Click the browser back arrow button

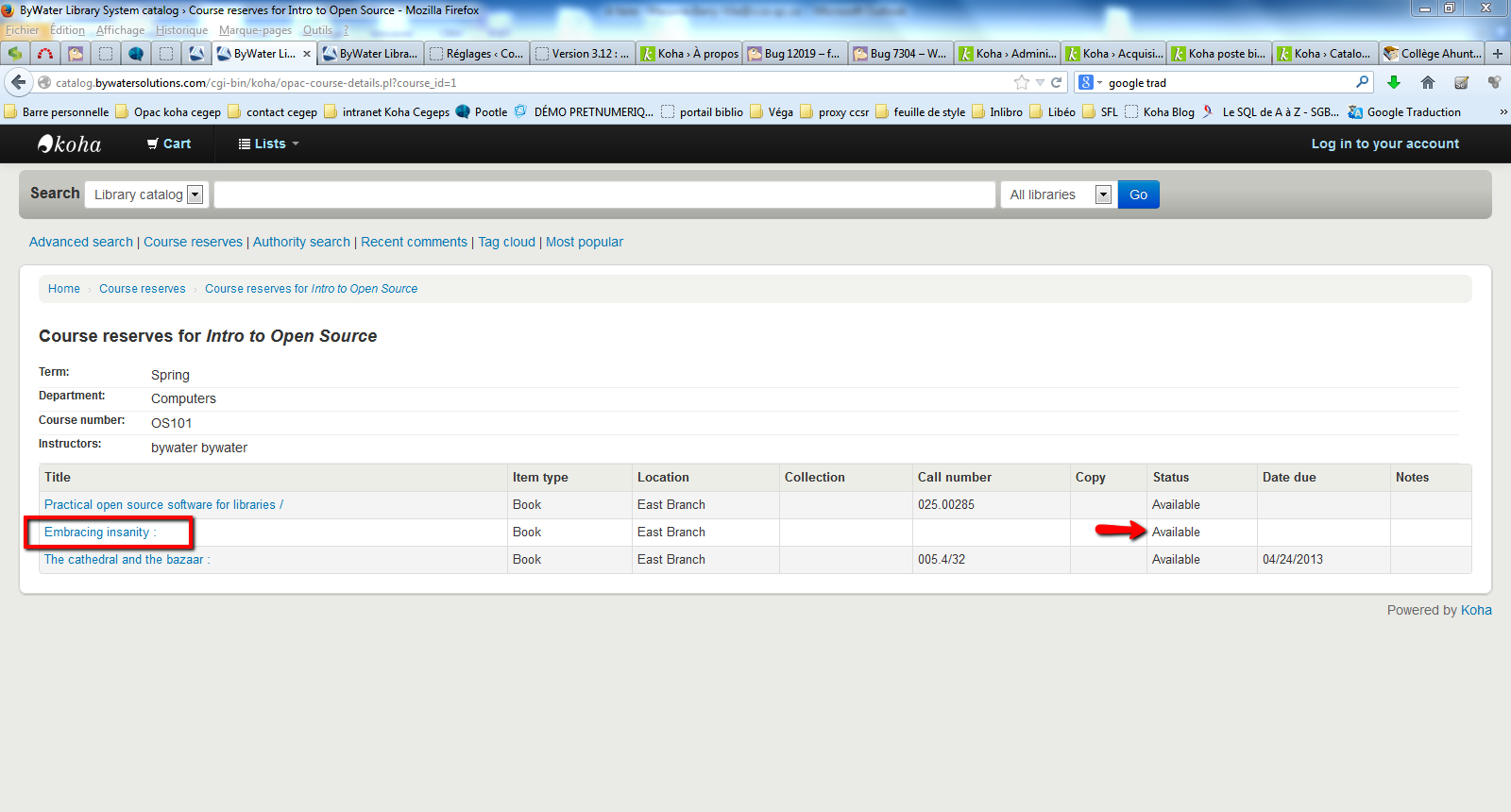[18, 82]
